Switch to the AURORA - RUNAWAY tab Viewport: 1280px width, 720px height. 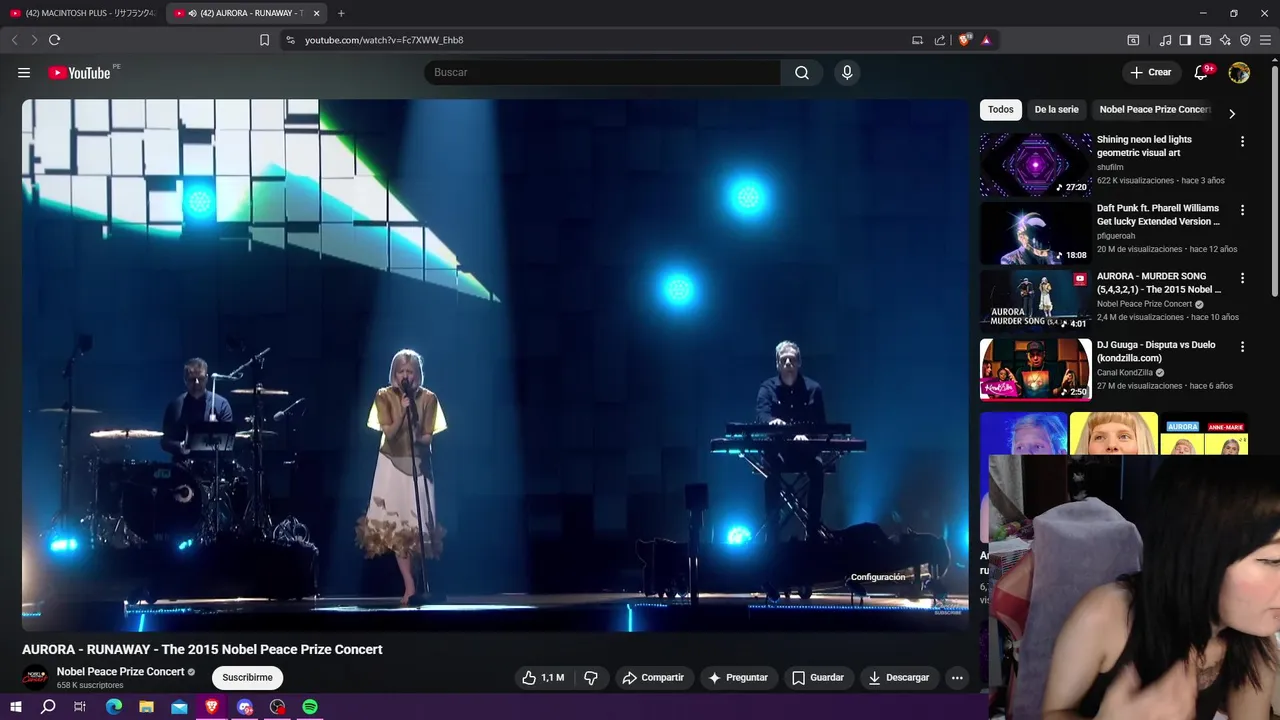pos(246,13)
